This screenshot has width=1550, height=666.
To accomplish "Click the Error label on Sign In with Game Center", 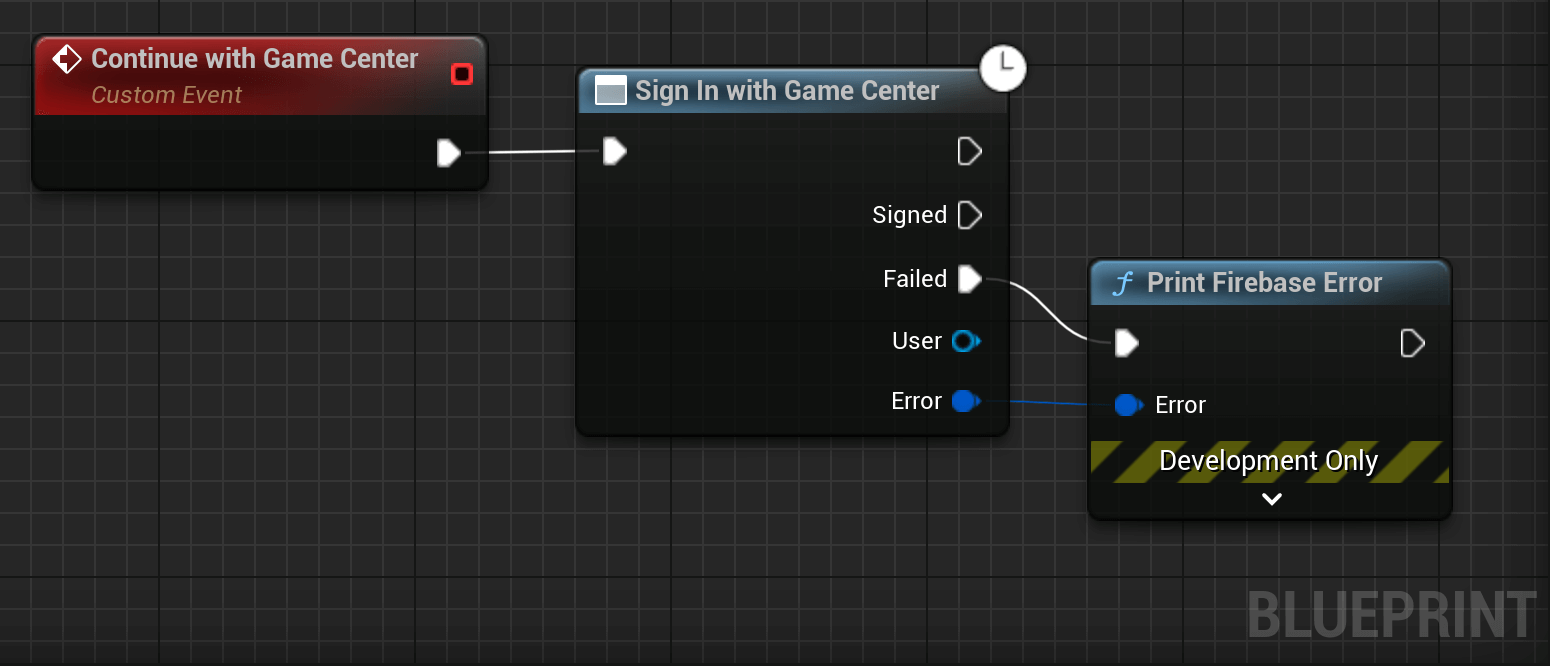I will (916, 401).
